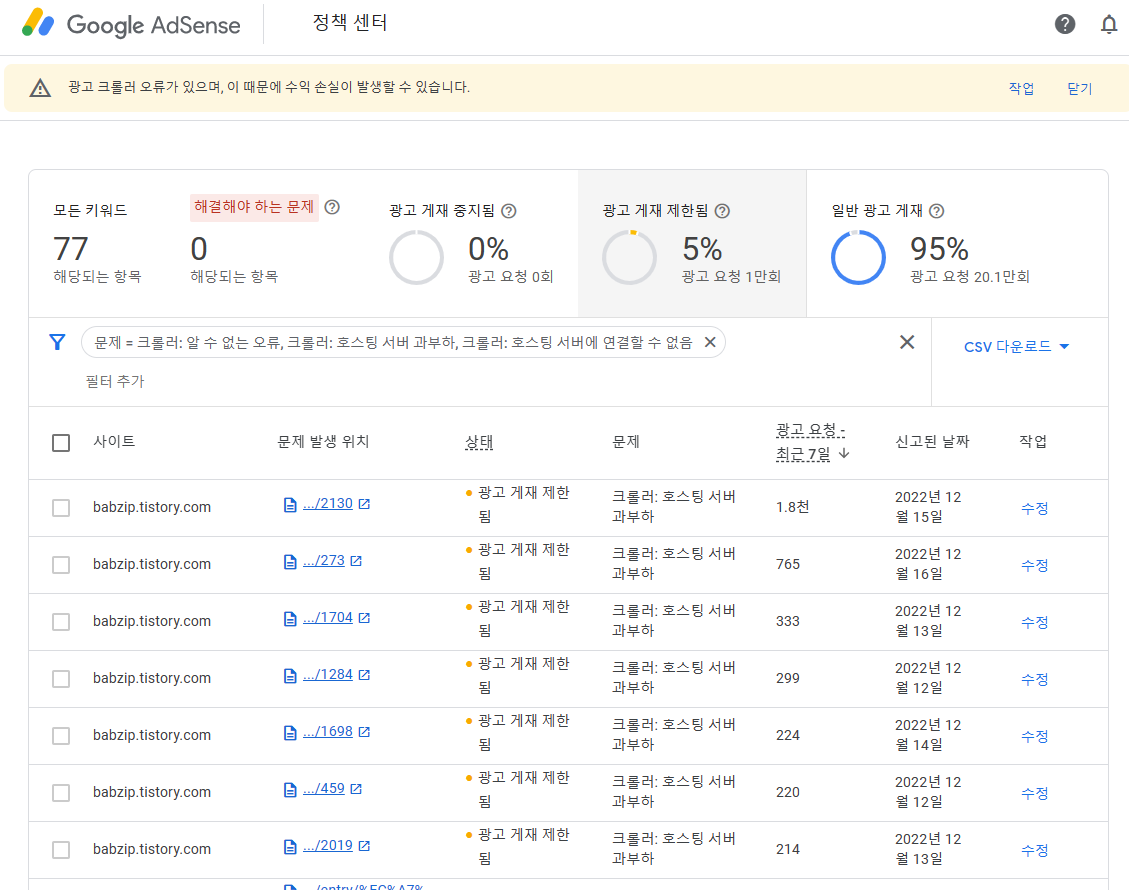The width and height of the screenshot is (1129, 890).
Task: Click the 2022년 12월 16일 date cell
Action: tap(928, 564)
